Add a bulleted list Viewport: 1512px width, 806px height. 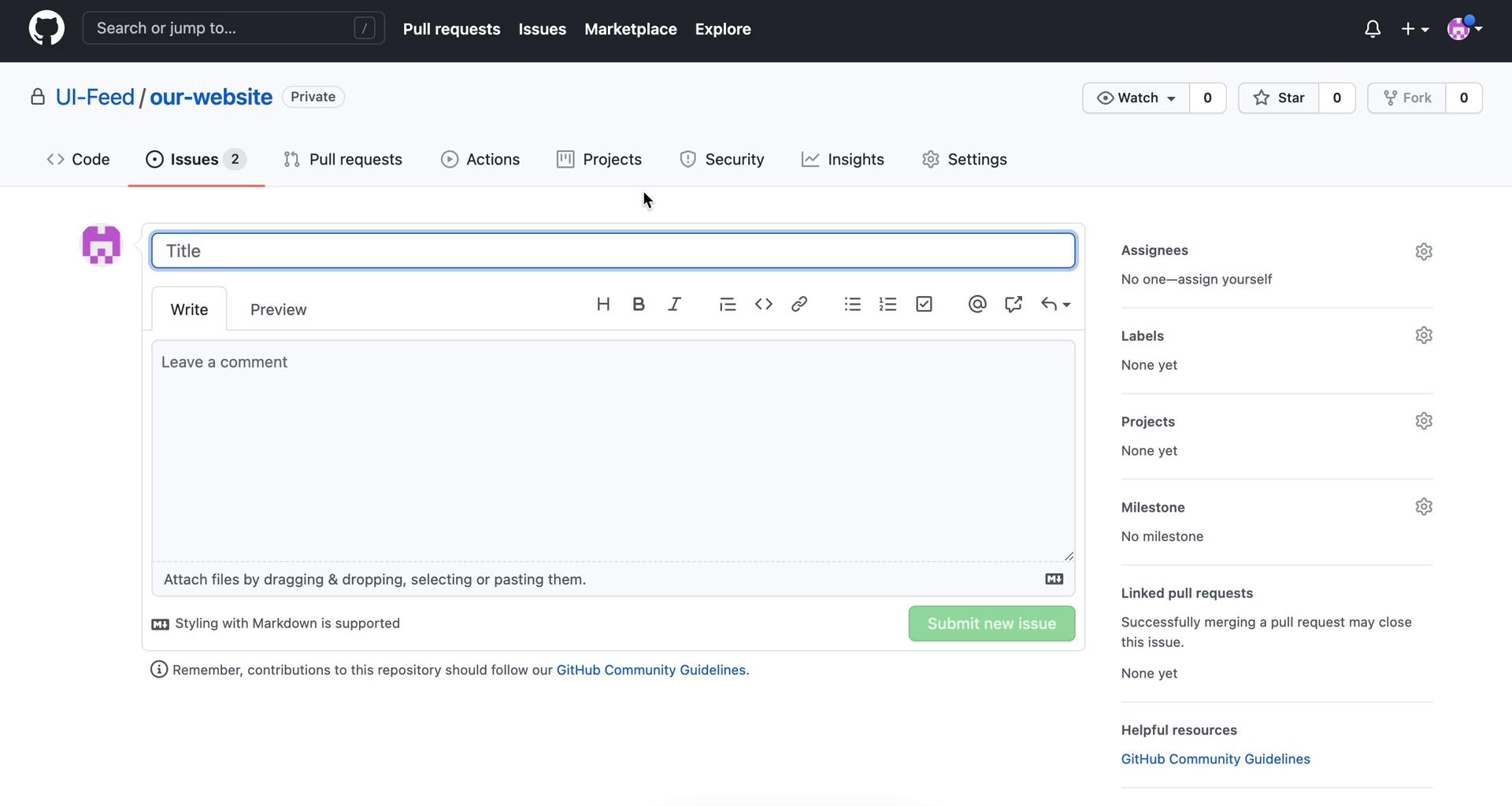tap(852, 304)
